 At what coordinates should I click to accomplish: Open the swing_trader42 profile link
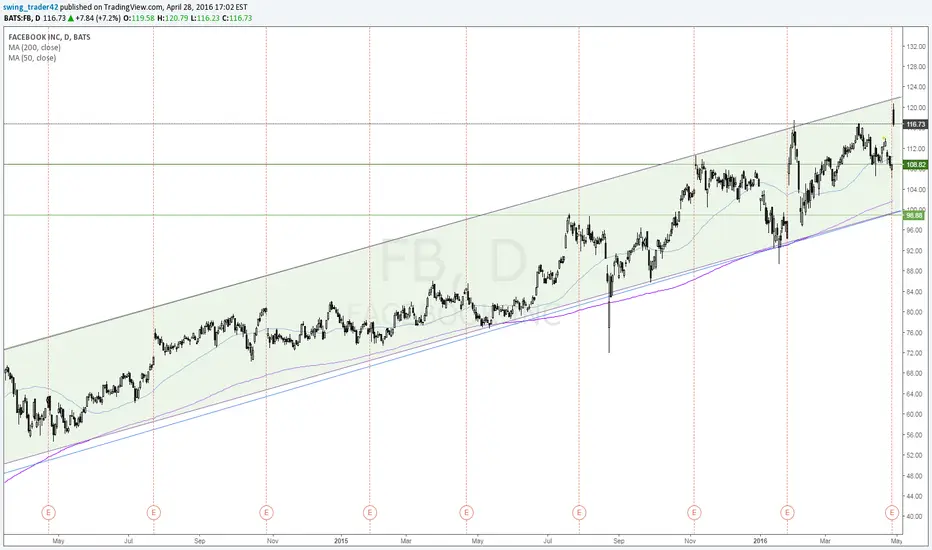click(x=31, y=8)
